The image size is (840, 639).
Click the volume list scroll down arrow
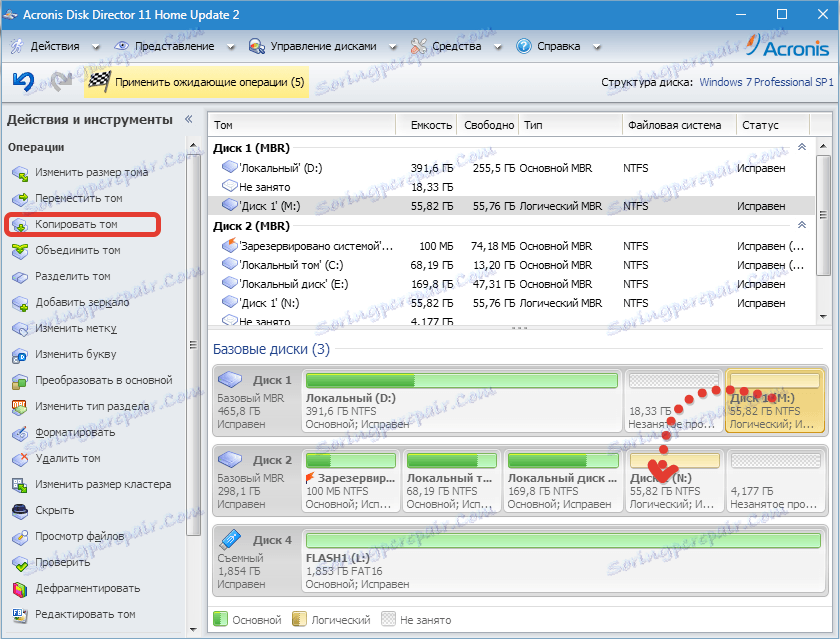(823, 317)
